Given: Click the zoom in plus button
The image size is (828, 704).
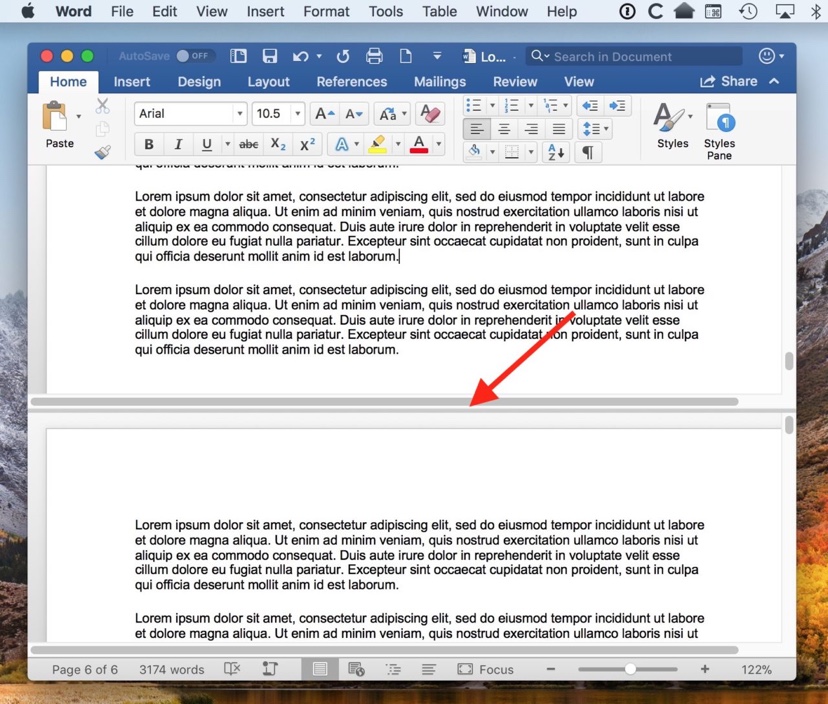Looking at the screenshot, I should [705, 669].
